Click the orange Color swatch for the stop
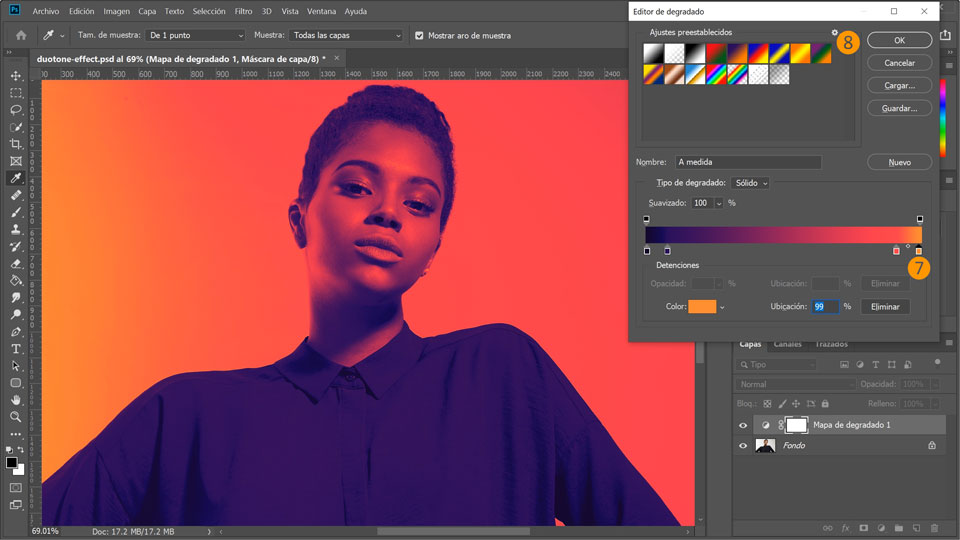 pos(702,307)
